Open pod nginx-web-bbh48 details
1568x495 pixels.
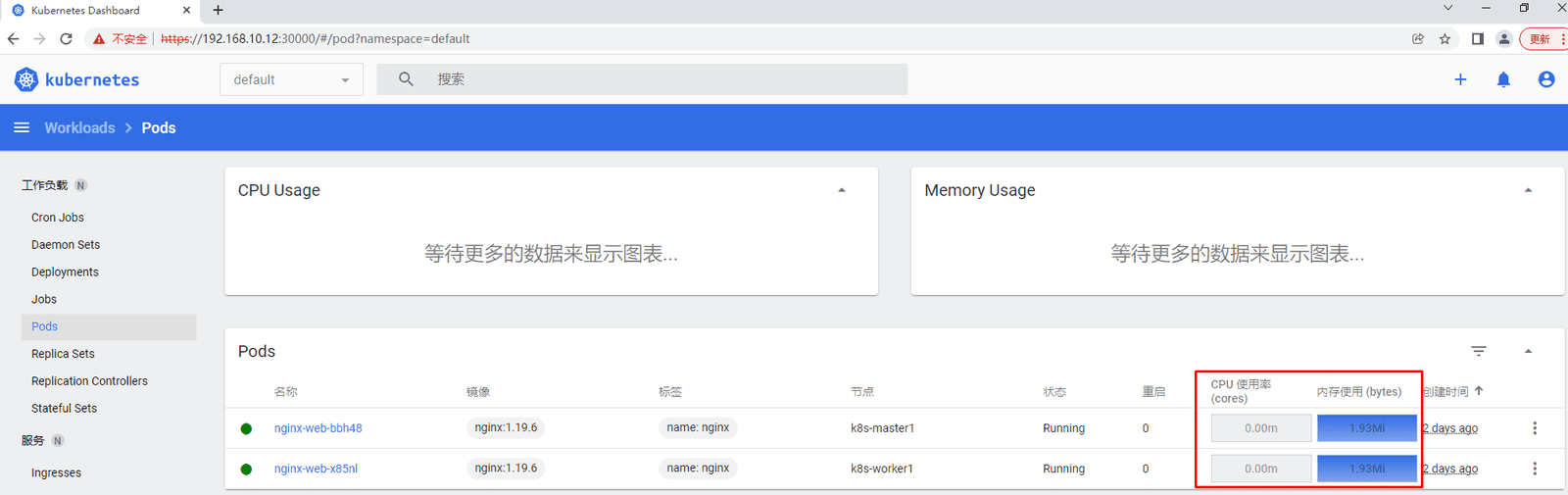pyautogui.click(x=318, y=428)
